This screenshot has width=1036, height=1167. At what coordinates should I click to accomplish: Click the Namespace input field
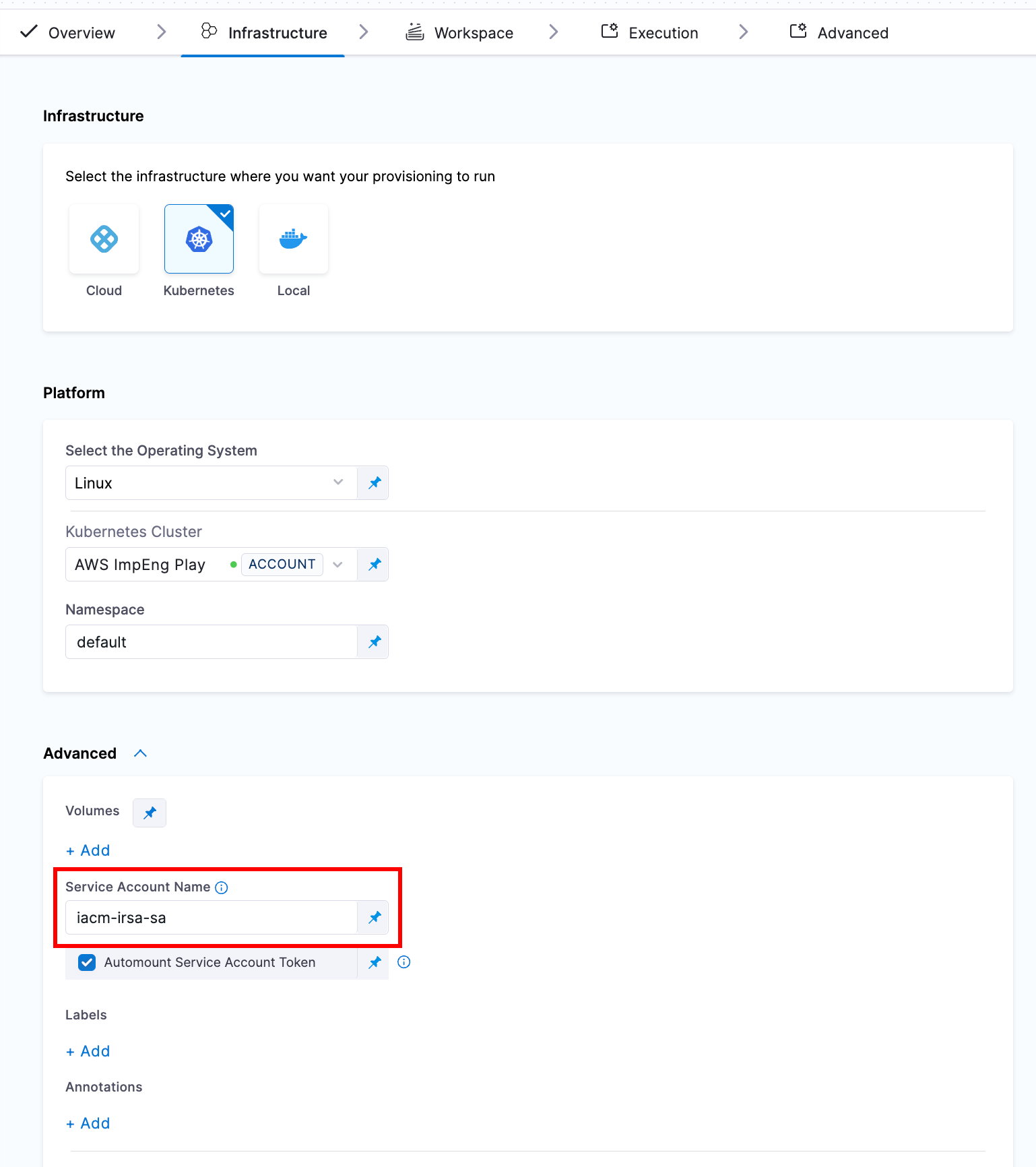pyautogui.click(x=210, y=642)
